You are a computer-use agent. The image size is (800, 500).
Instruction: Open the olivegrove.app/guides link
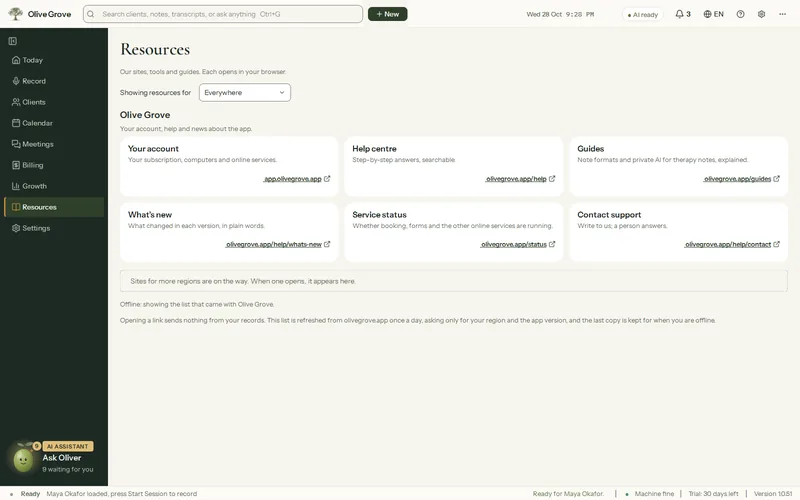click(737, 179)
